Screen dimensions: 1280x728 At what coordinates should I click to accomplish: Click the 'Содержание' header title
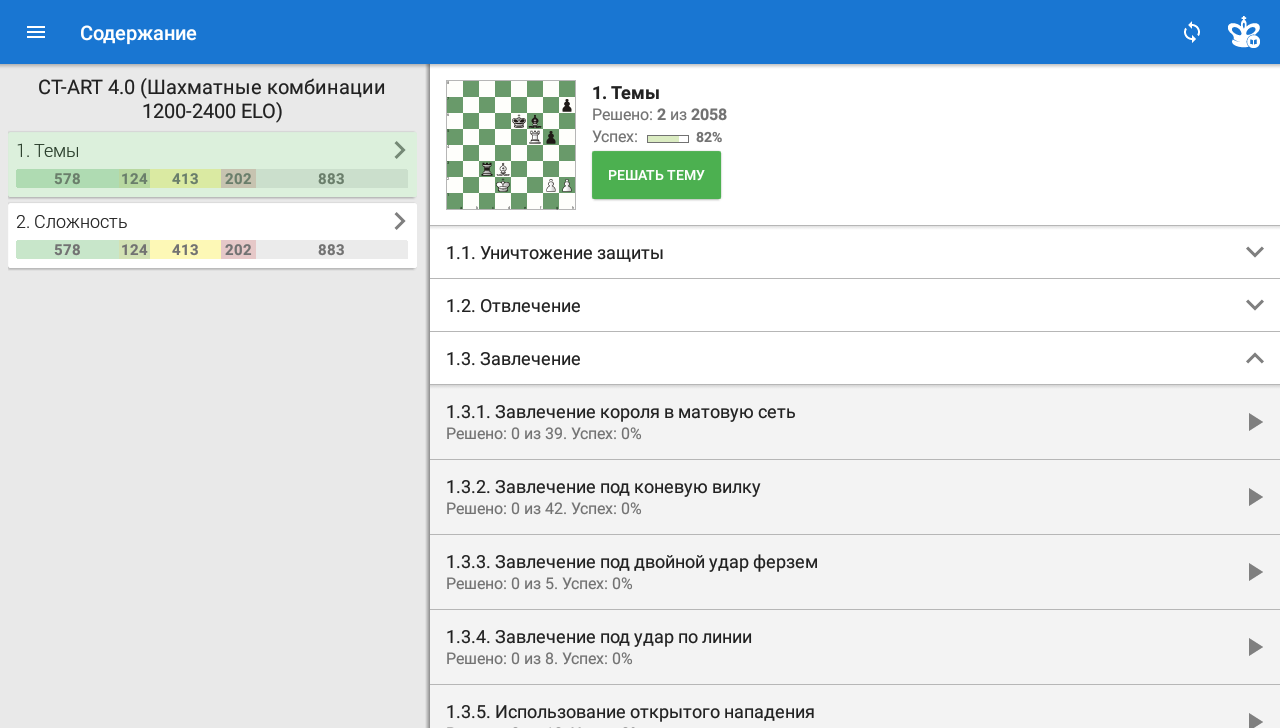pyautogui.click(x=138, y=33)
